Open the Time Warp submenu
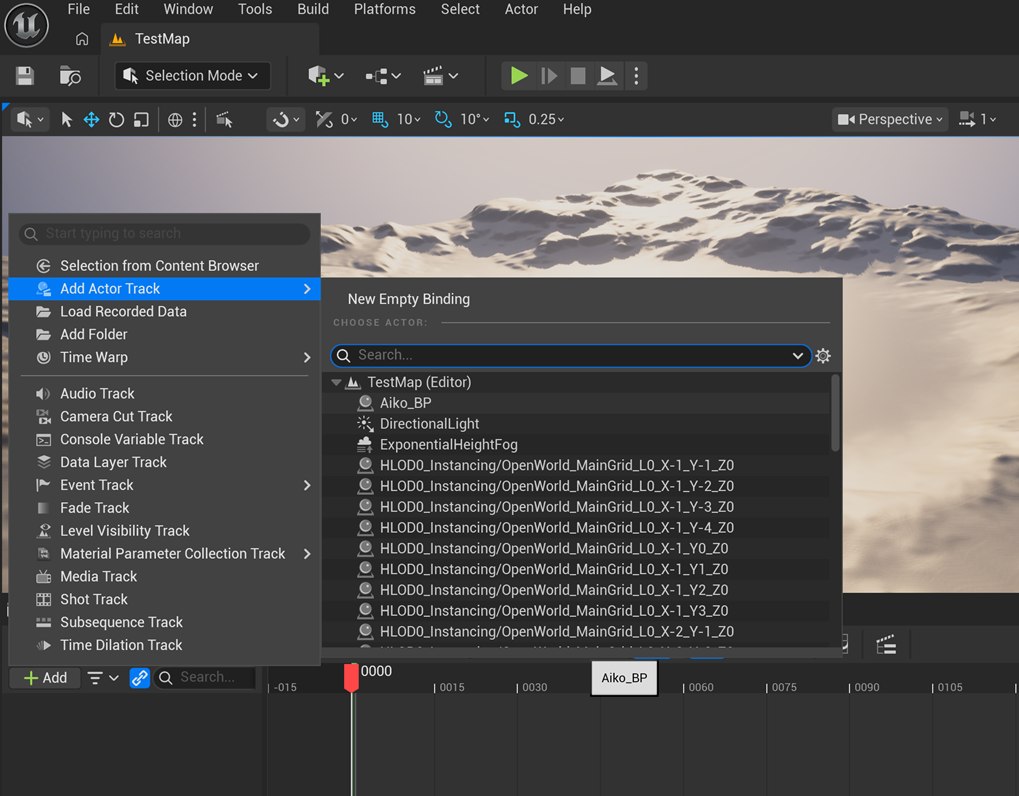The image size is (1019, 796). point(165,357)
